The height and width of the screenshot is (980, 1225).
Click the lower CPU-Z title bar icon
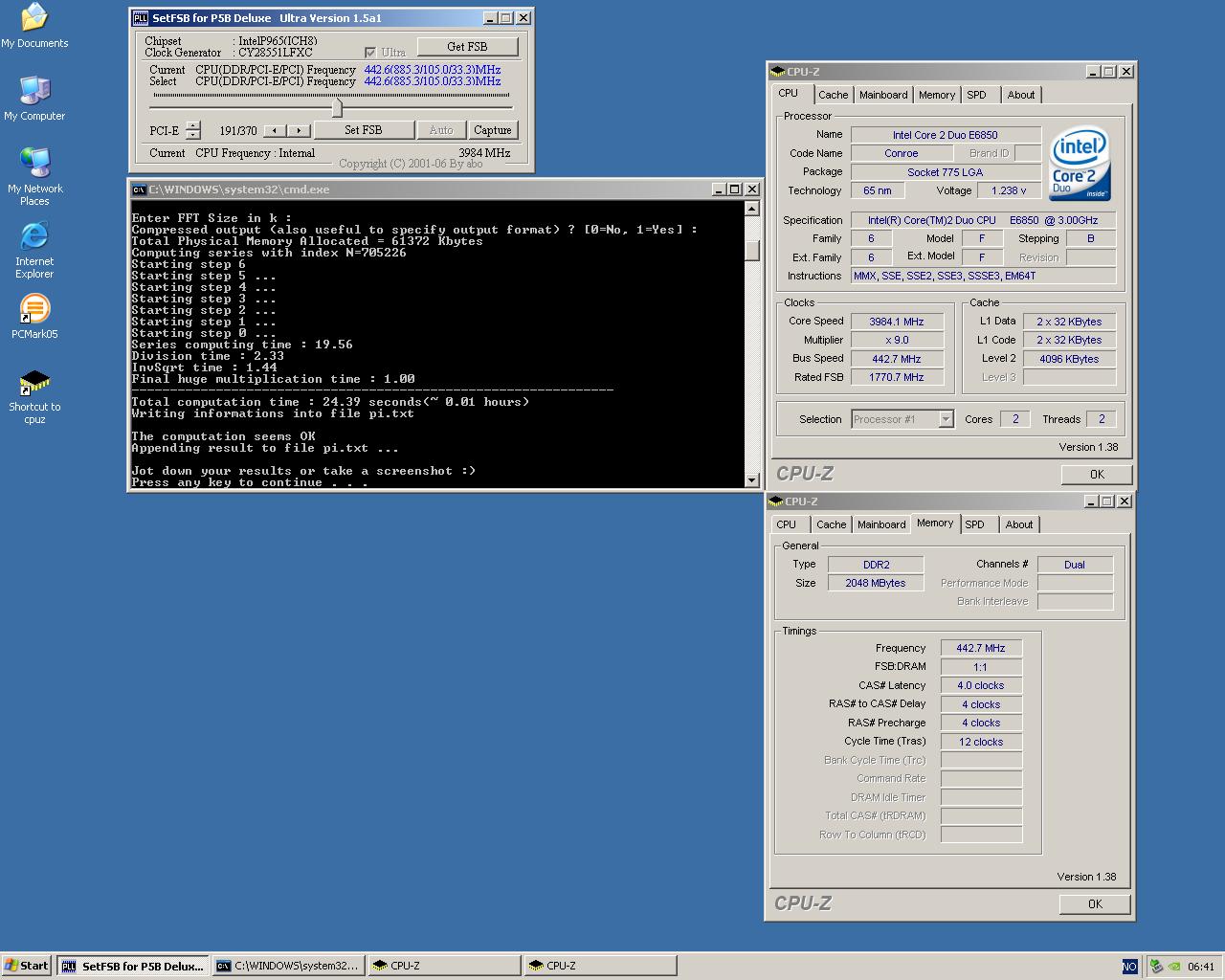tap(776, 501)
